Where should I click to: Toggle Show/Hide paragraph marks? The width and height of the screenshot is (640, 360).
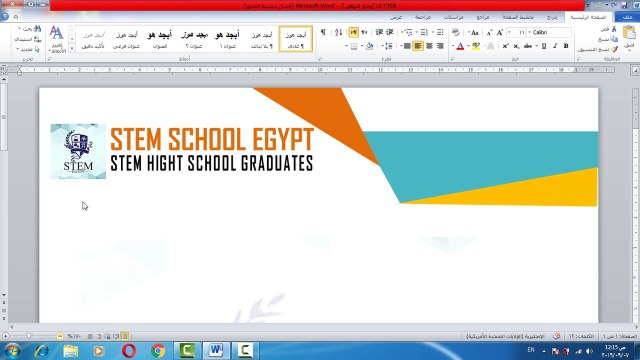tap(323, 32)
